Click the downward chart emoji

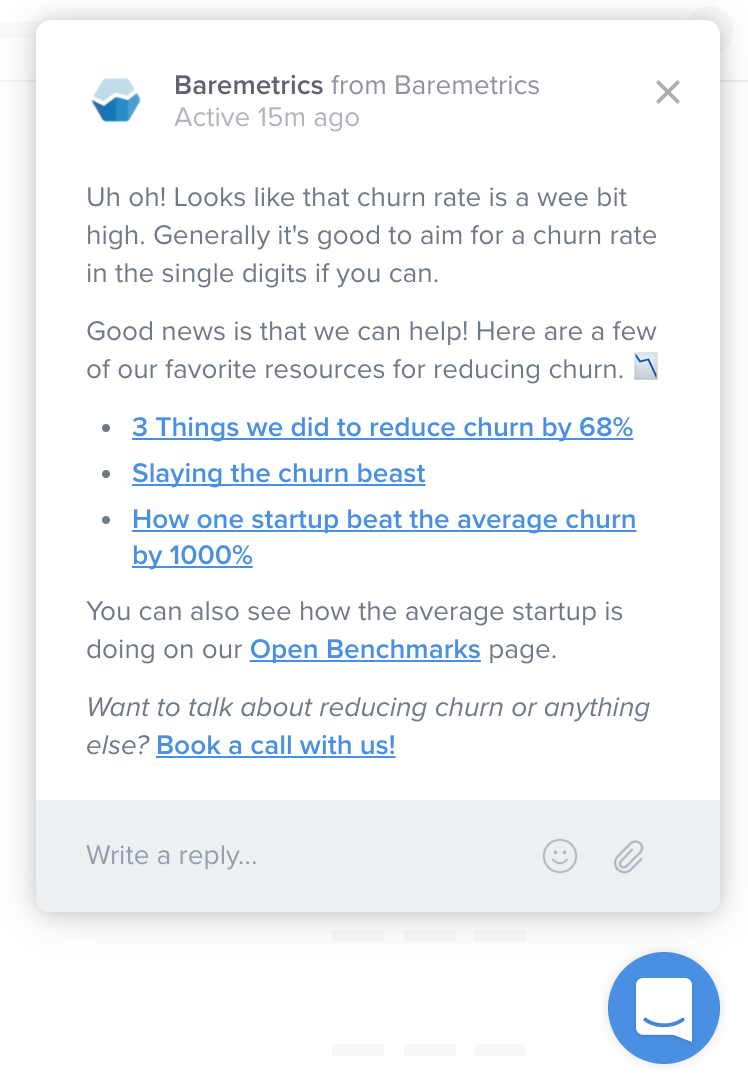646,367
